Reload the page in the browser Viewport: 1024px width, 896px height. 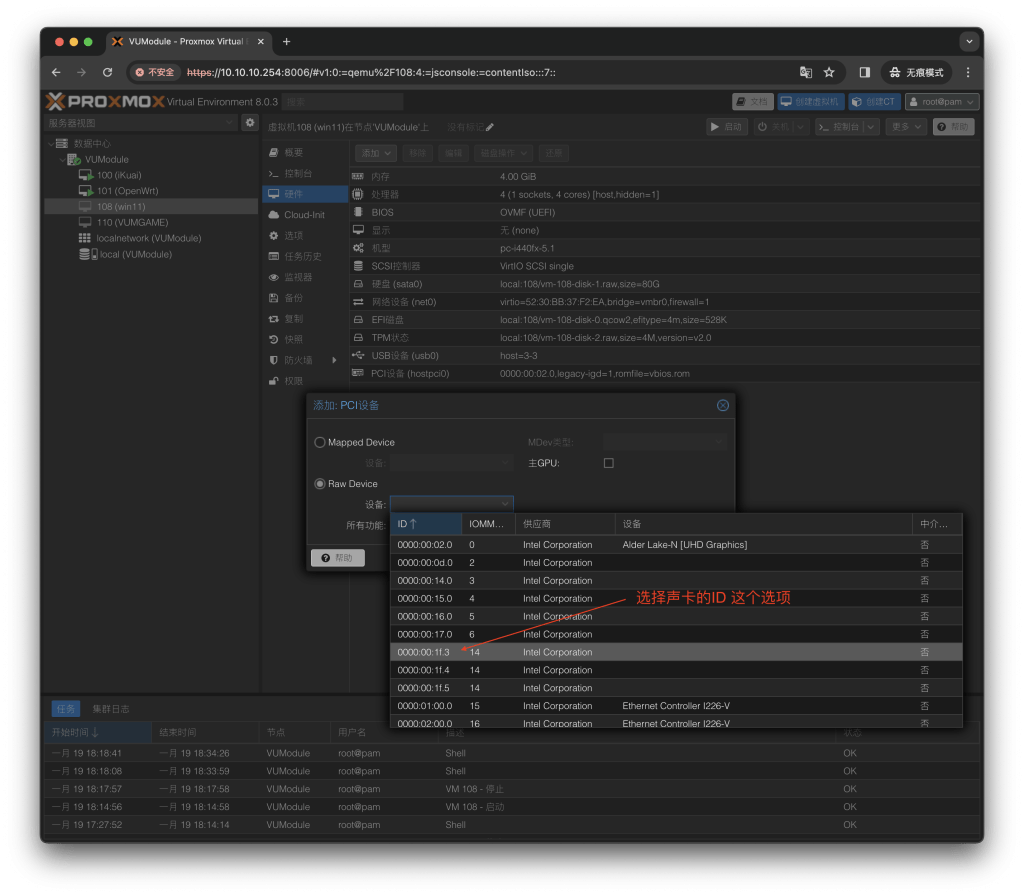click(x=108, y=73)
